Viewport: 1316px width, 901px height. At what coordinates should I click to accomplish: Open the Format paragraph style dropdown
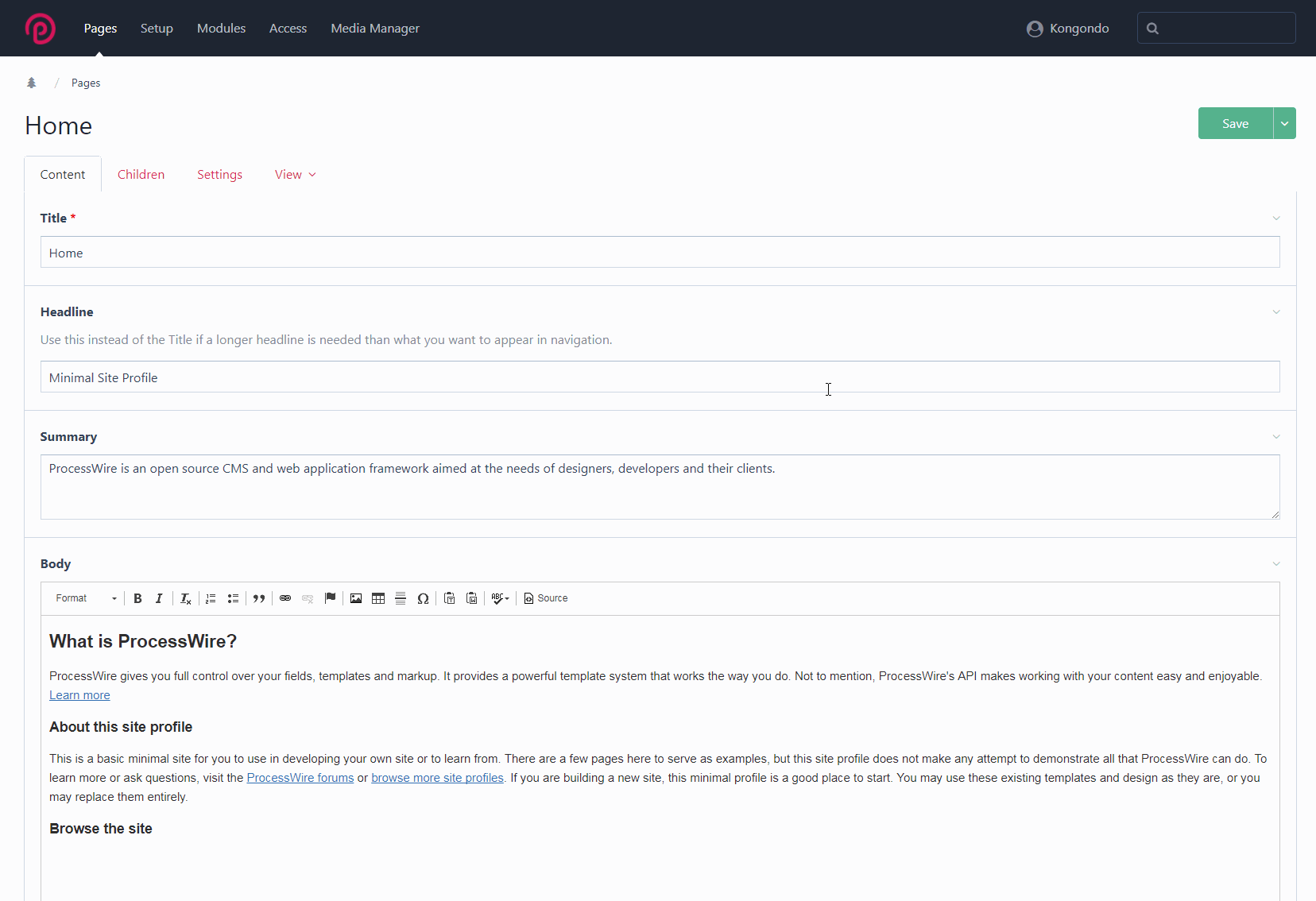click(x=83, y=598)
